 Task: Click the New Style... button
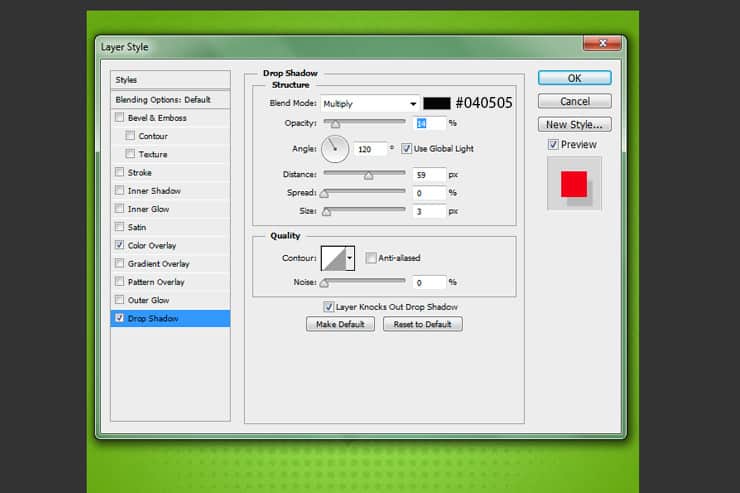click(574, 125)
